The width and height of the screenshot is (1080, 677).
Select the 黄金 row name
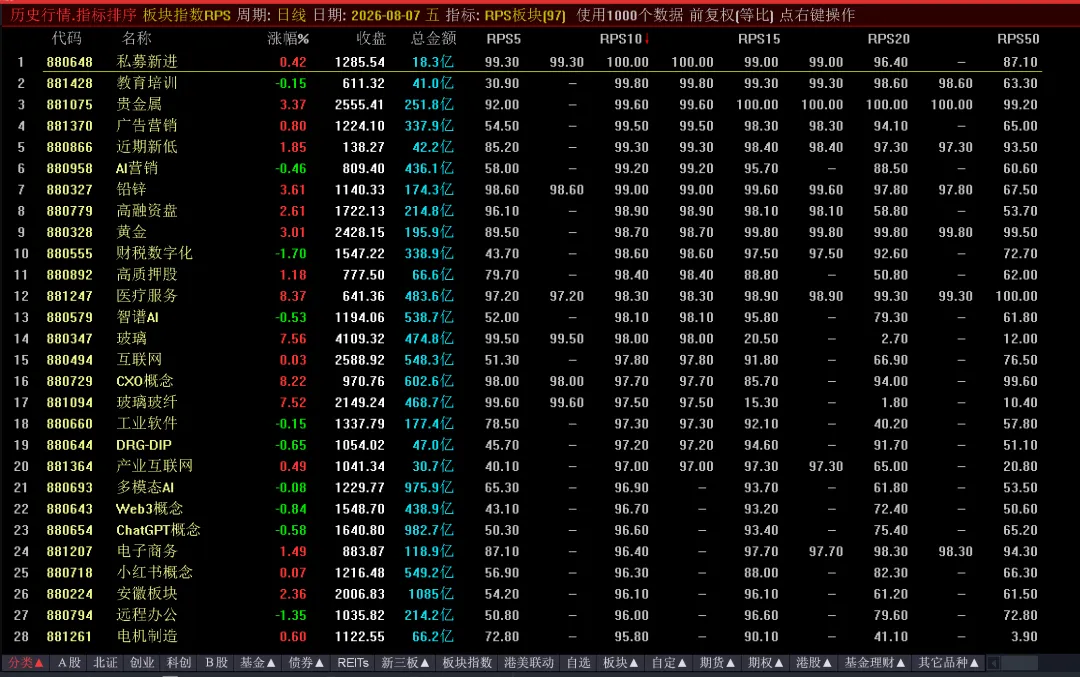(131, 232)
